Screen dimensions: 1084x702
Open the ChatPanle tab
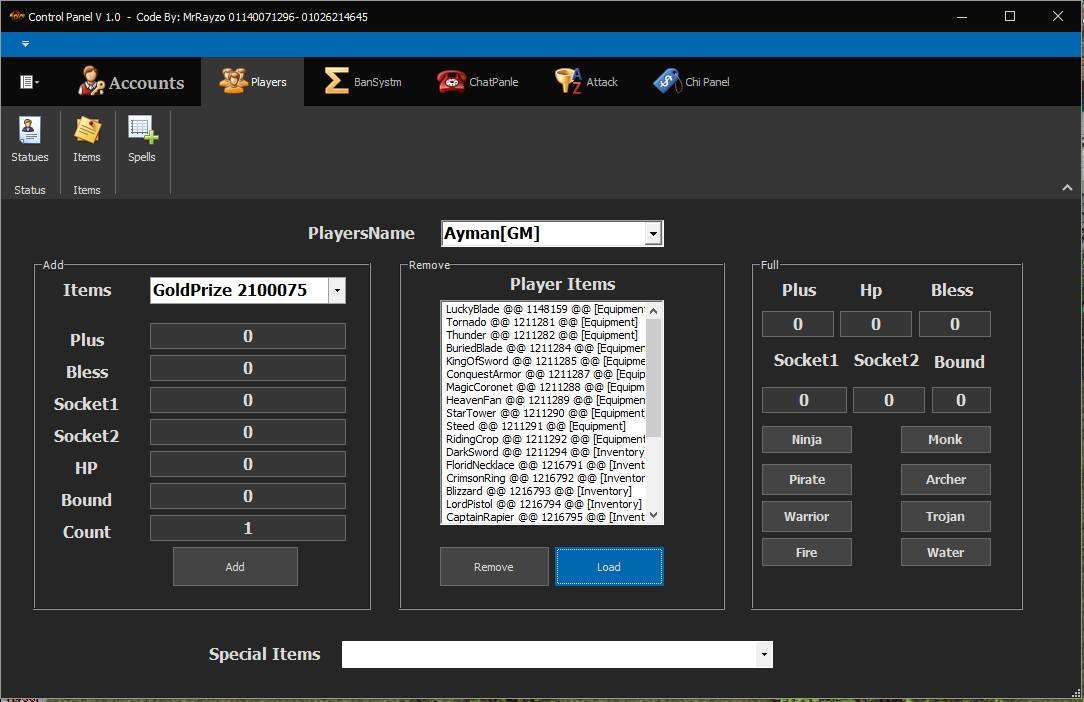(478, 82)
